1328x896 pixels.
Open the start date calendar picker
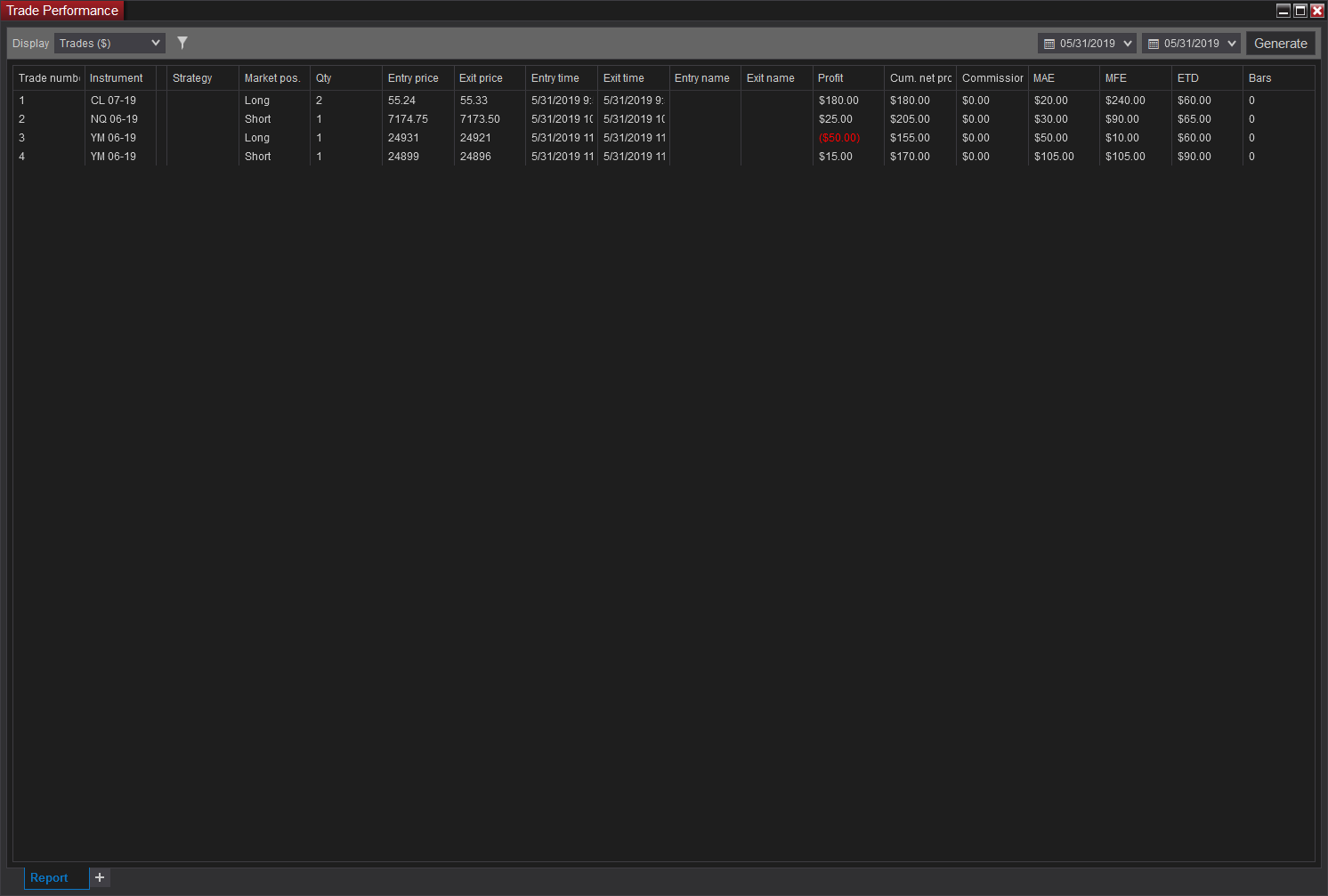click(x=1087, y=43)
